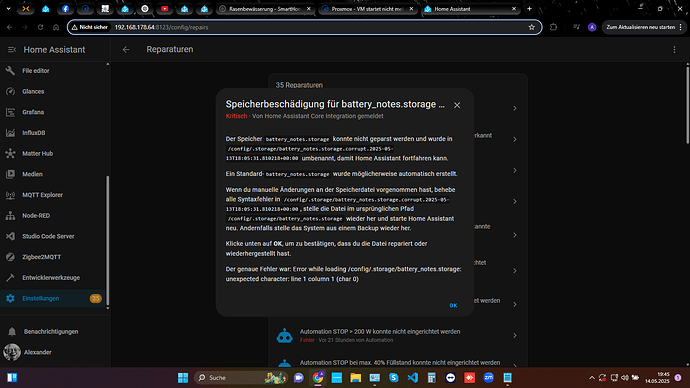Open the Windows Start menu

tap(183, 378)
